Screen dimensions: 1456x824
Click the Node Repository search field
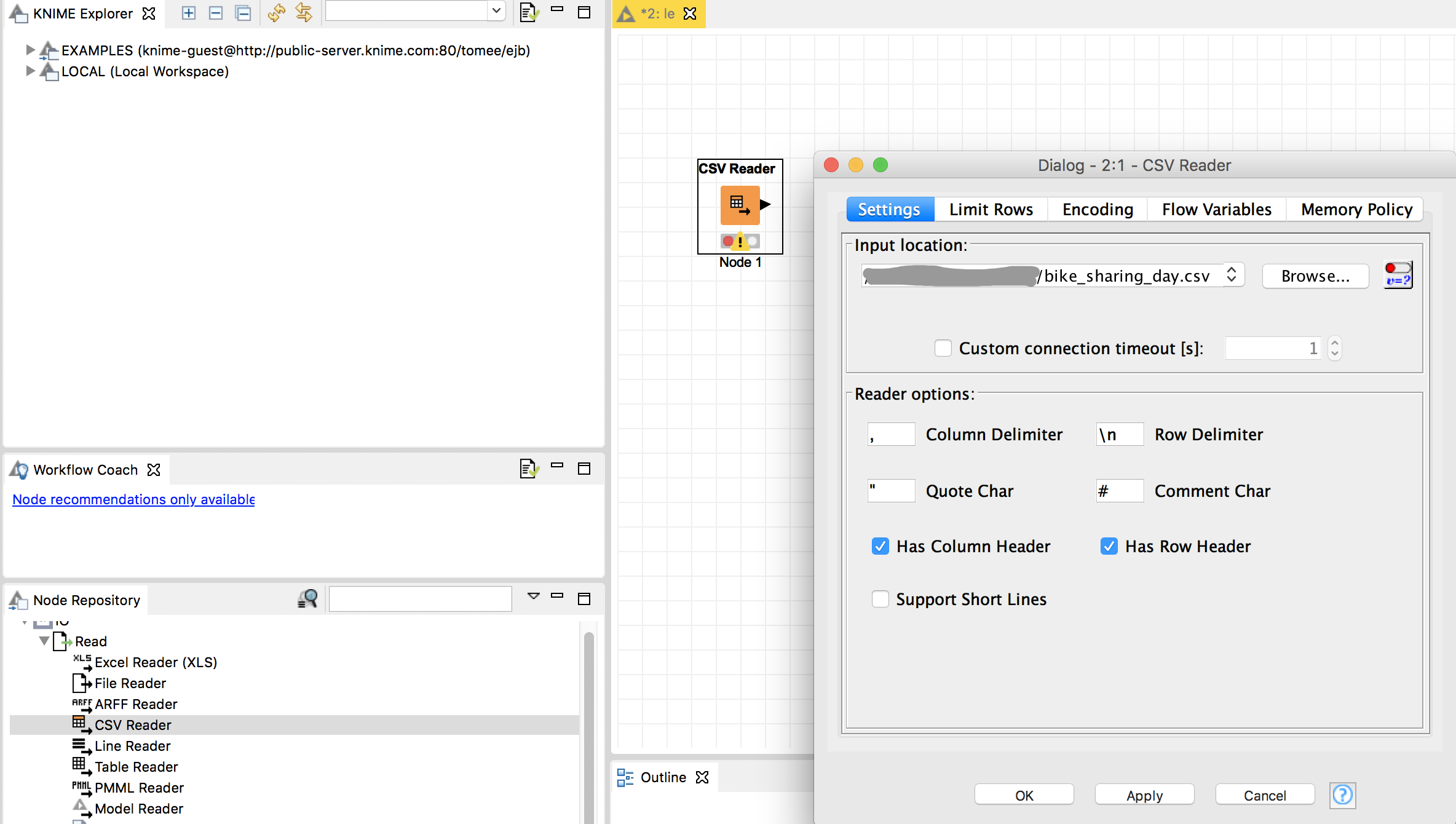[x=421, y=598]
